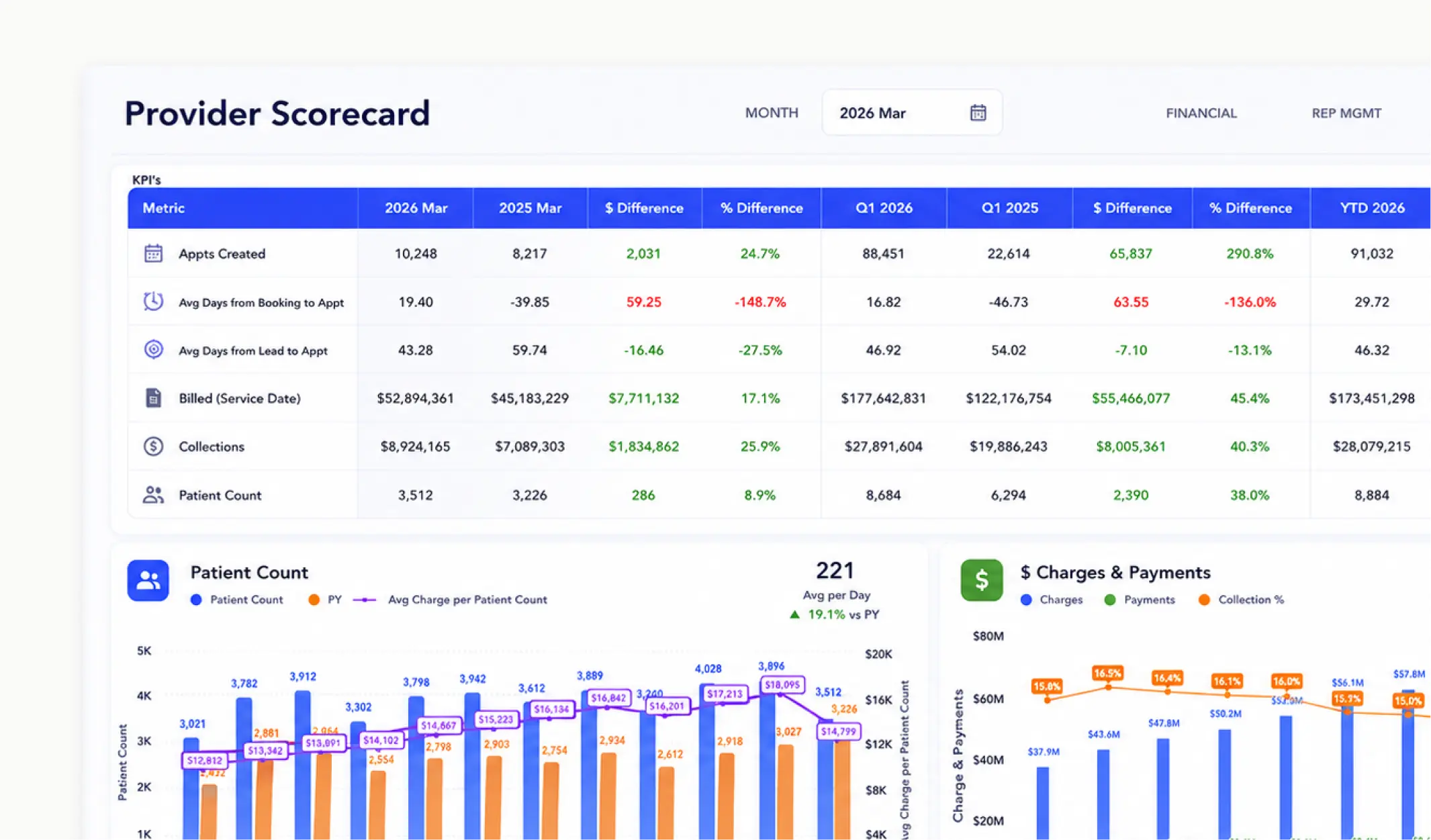Toggle the orange PY legend dot
Image resolution: width=1431 pixels, height=840 pixels.
coord(314,600)
